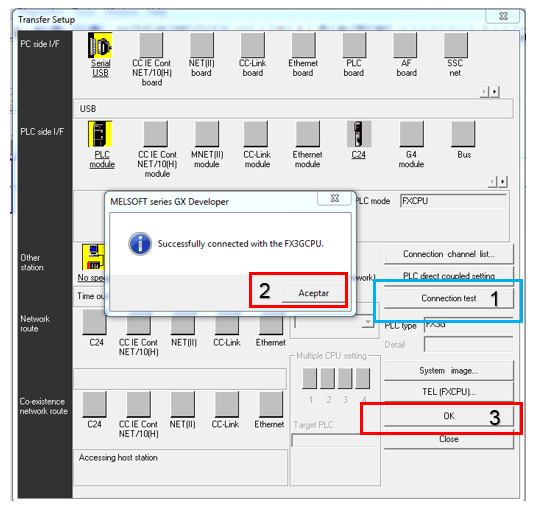Image resolution: width=537 pixels, height=509 pixels.
Task: Click the Close button in Transfer Setup
Action: point(449,439)
